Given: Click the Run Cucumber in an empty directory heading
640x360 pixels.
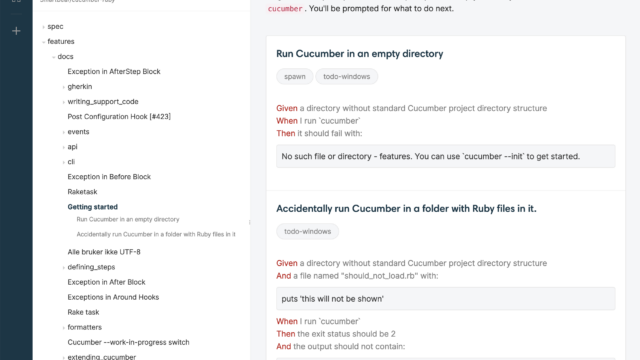Looking at the screenshot, I should [360, 54].
